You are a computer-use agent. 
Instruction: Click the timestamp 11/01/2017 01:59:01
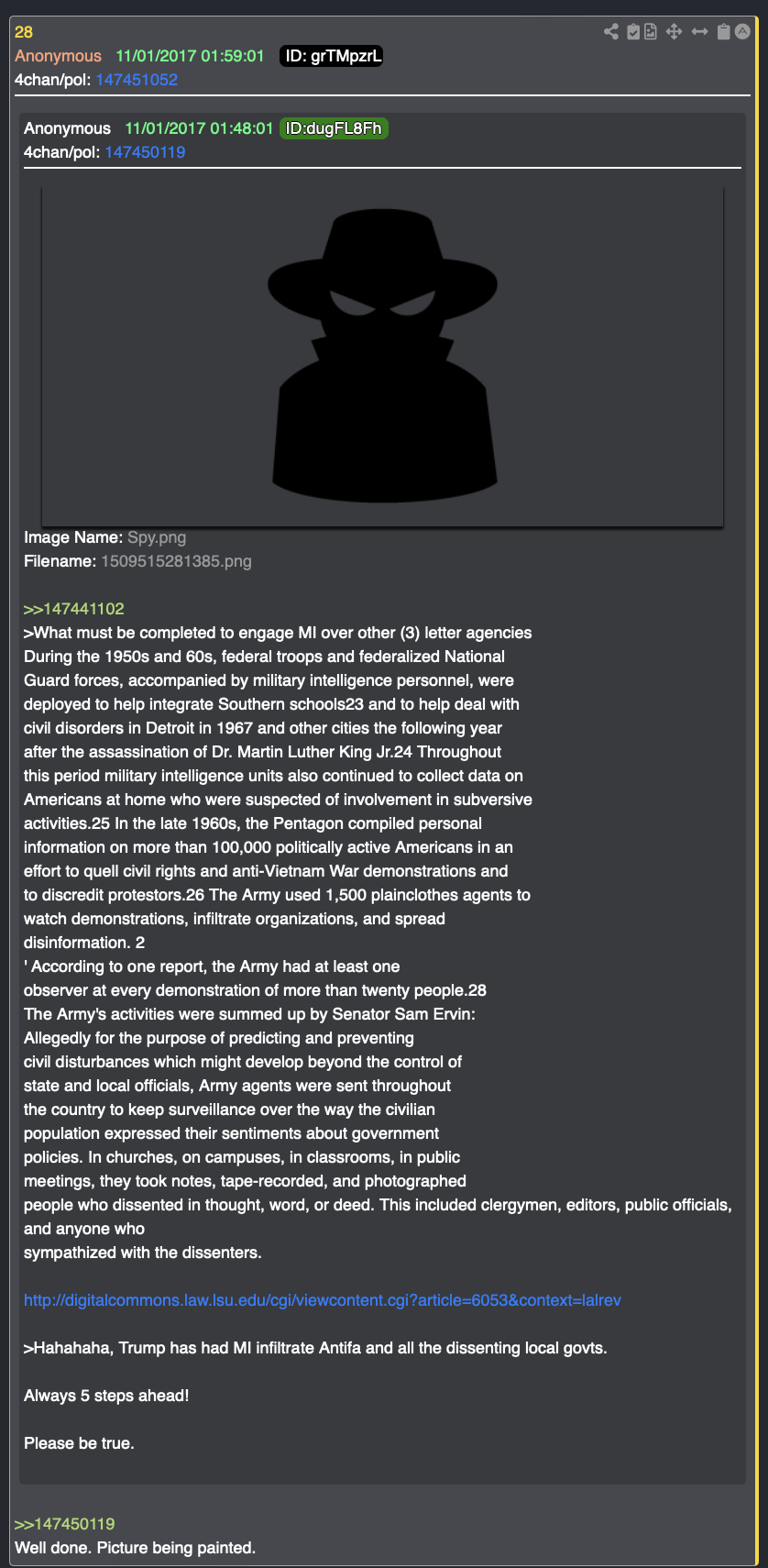(190, 56)
